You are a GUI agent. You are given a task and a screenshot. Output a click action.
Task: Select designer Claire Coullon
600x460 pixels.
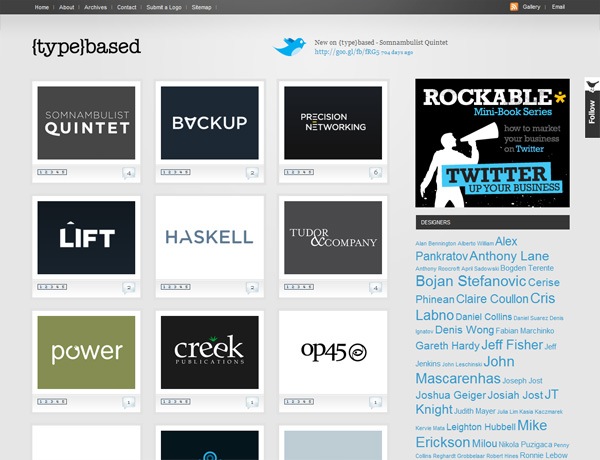click(x=492, y=299)
